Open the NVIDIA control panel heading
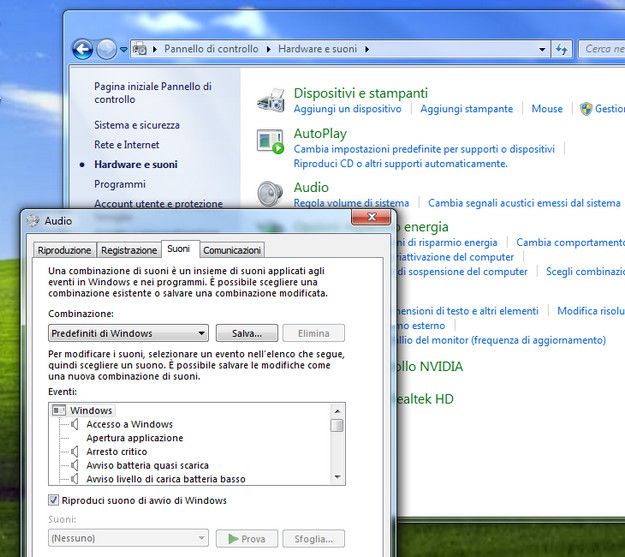625x557 pixels. tap(430, 366)
